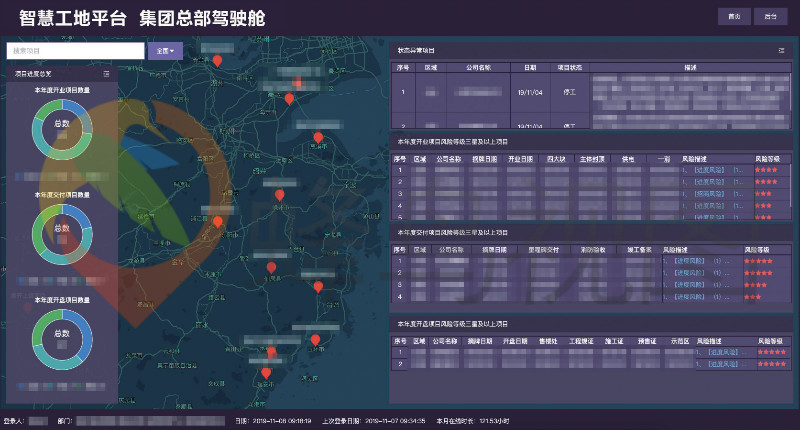Click the 竣工备案 column header in 交付 table
This screenshot has height=430, width=800.
(639, 249)
